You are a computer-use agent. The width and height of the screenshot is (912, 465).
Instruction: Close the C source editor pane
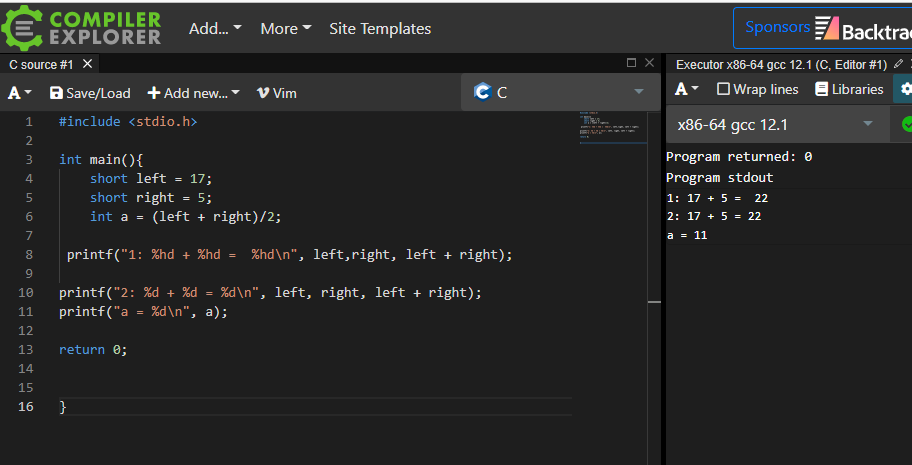click(650, 63)
